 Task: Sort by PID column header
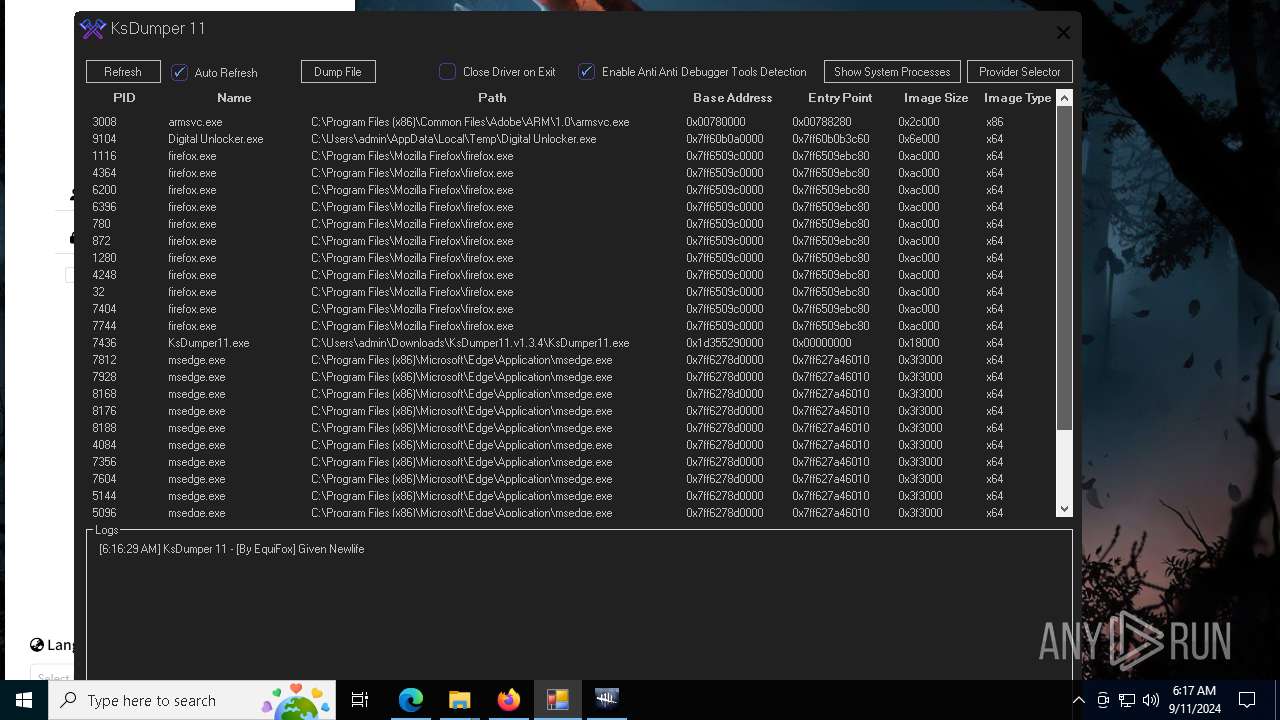124,98
